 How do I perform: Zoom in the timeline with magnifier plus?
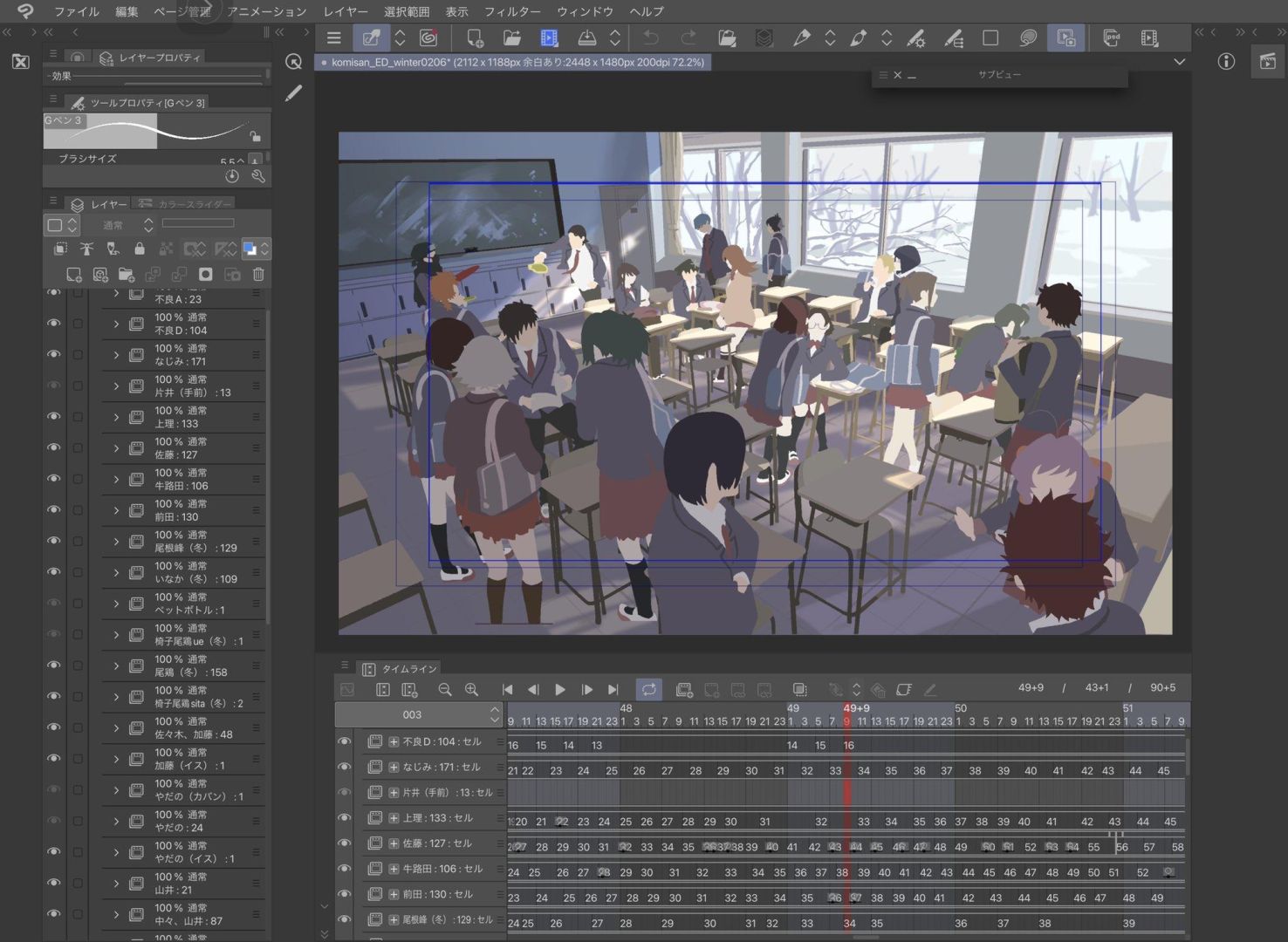click(x=471, y=689)
